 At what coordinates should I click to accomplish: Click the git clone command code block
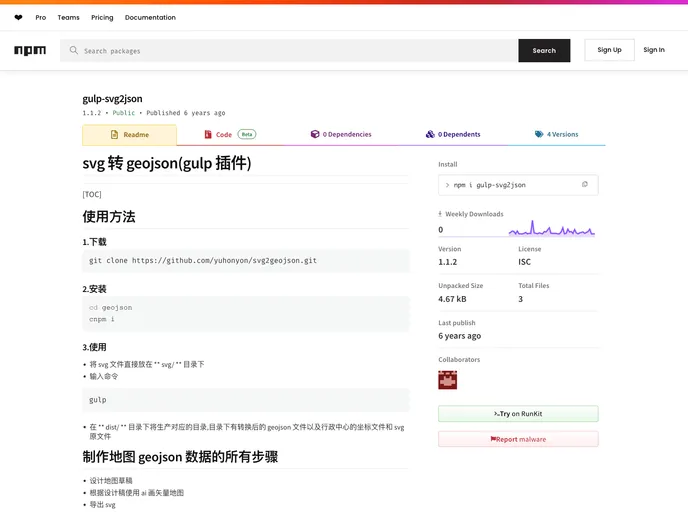click(246, 261)
